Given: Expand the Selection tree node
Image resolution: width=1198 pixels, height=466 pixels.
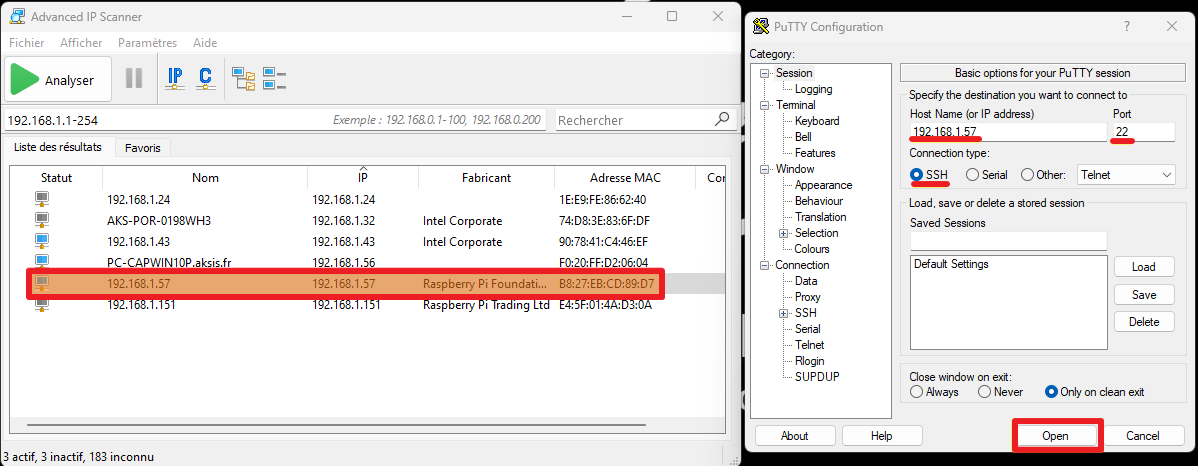Looking at the screenshot, I should pos(783,234).
